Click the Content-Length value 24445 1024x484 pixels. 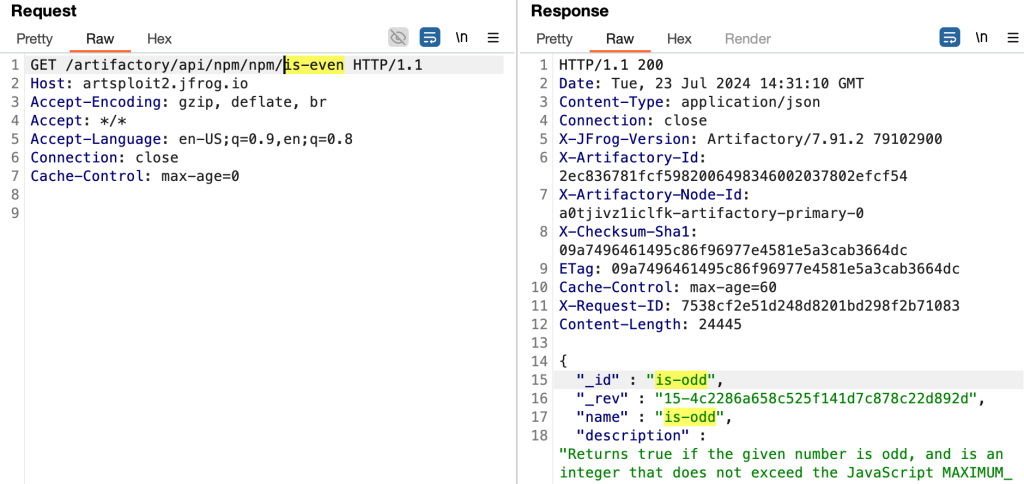(x=720, y=324)
